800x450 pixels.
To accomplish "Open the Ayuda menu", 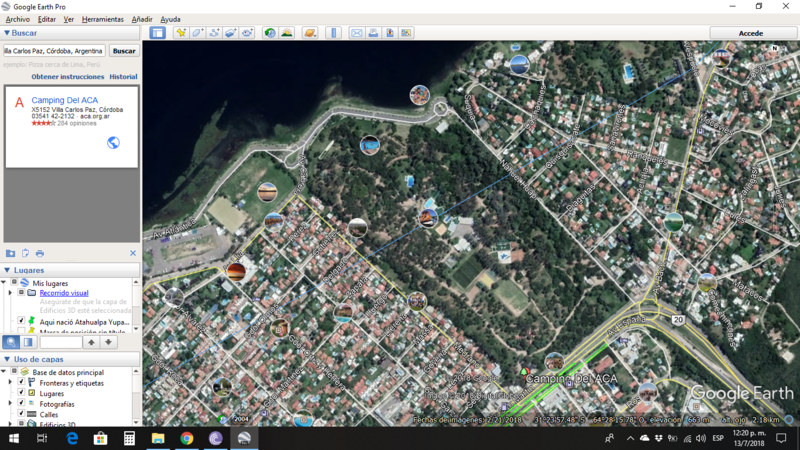I will (x=170, y=19).
